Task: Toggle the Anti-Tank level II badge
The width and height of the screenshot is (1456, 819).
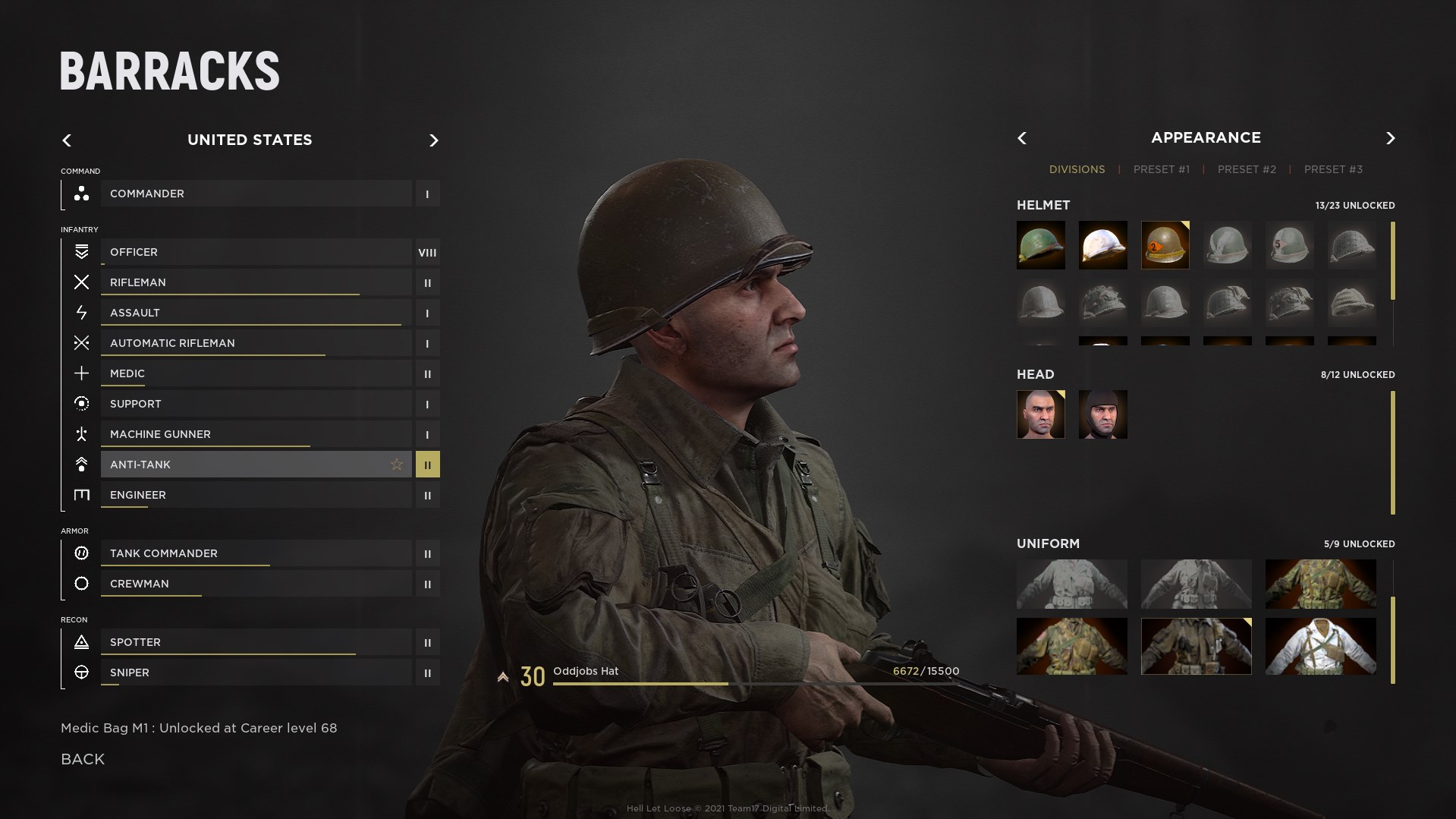Action: click(427, 465)
